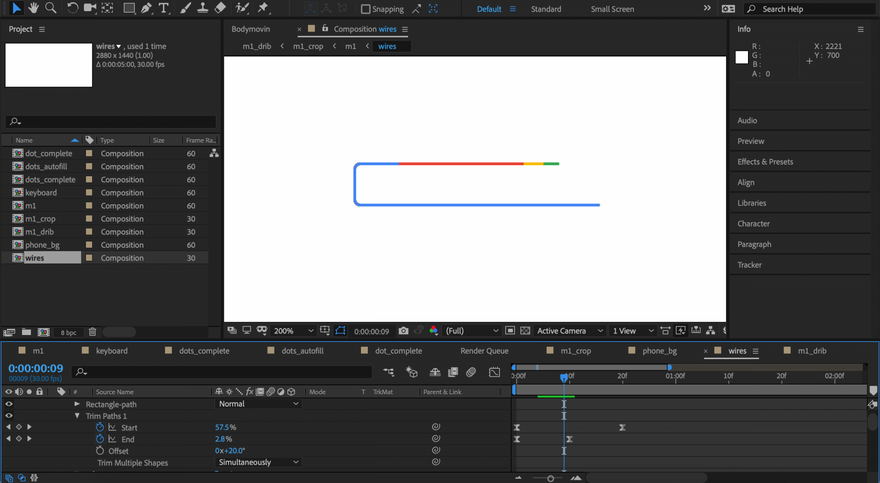This screenshot has height=483, width=880.
Task: Select the Eraser tool
Action: click(x=220, y=8)
